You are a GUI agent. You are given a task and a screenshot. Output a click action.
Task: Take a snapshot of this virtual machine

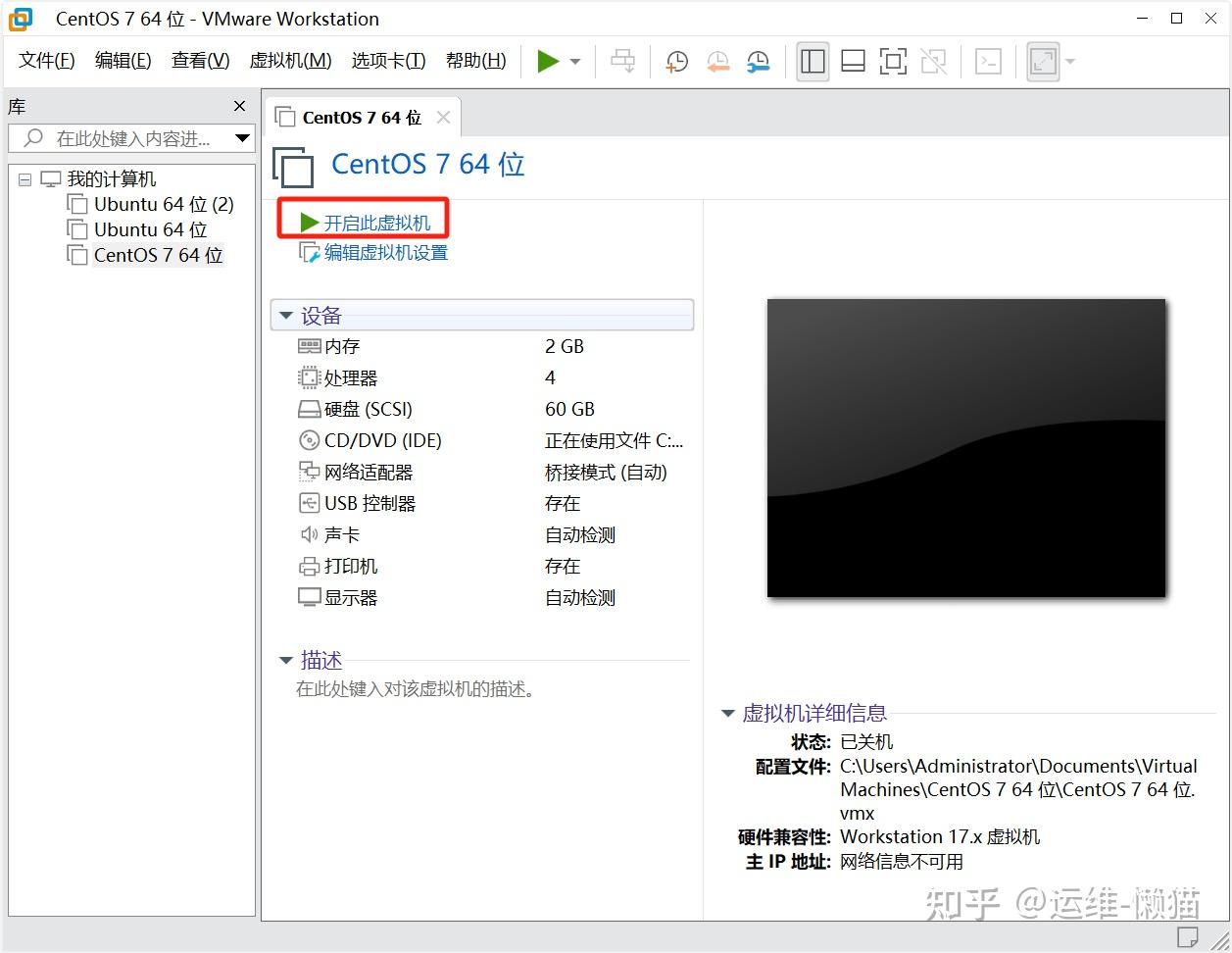click(676, 62)
